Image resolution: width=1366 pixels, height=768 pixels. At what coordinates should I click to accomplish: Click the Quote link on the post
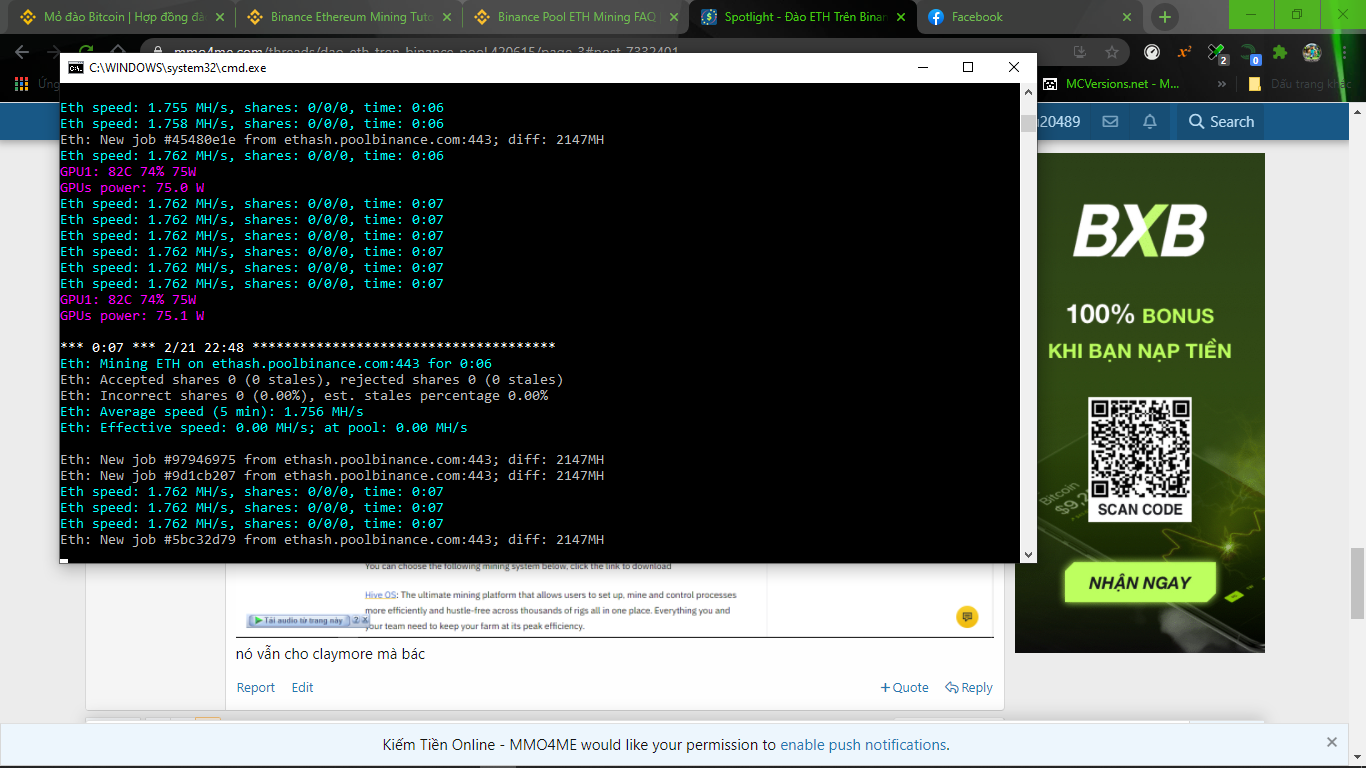pyautogui.click(x=904, y=687)
